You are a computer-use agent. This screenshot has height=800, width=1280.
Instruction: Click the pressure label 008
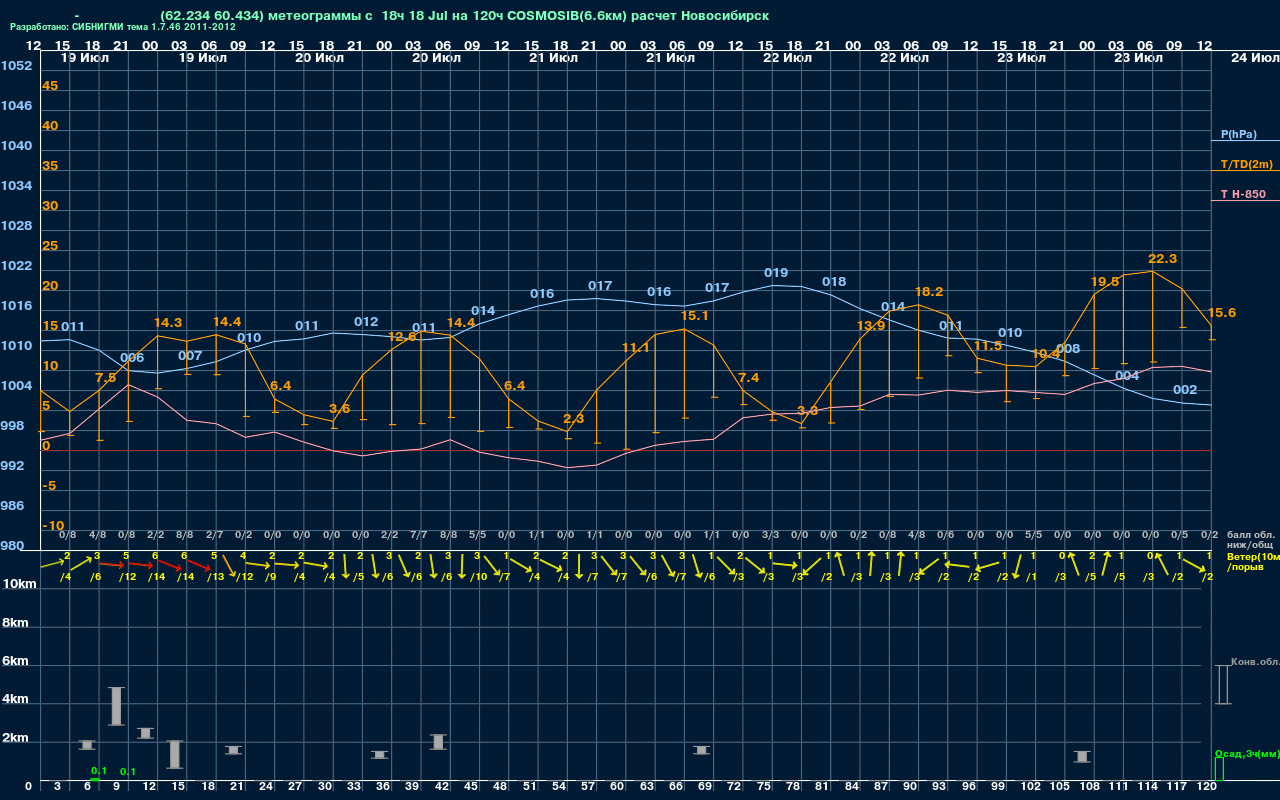[1068, 349]
